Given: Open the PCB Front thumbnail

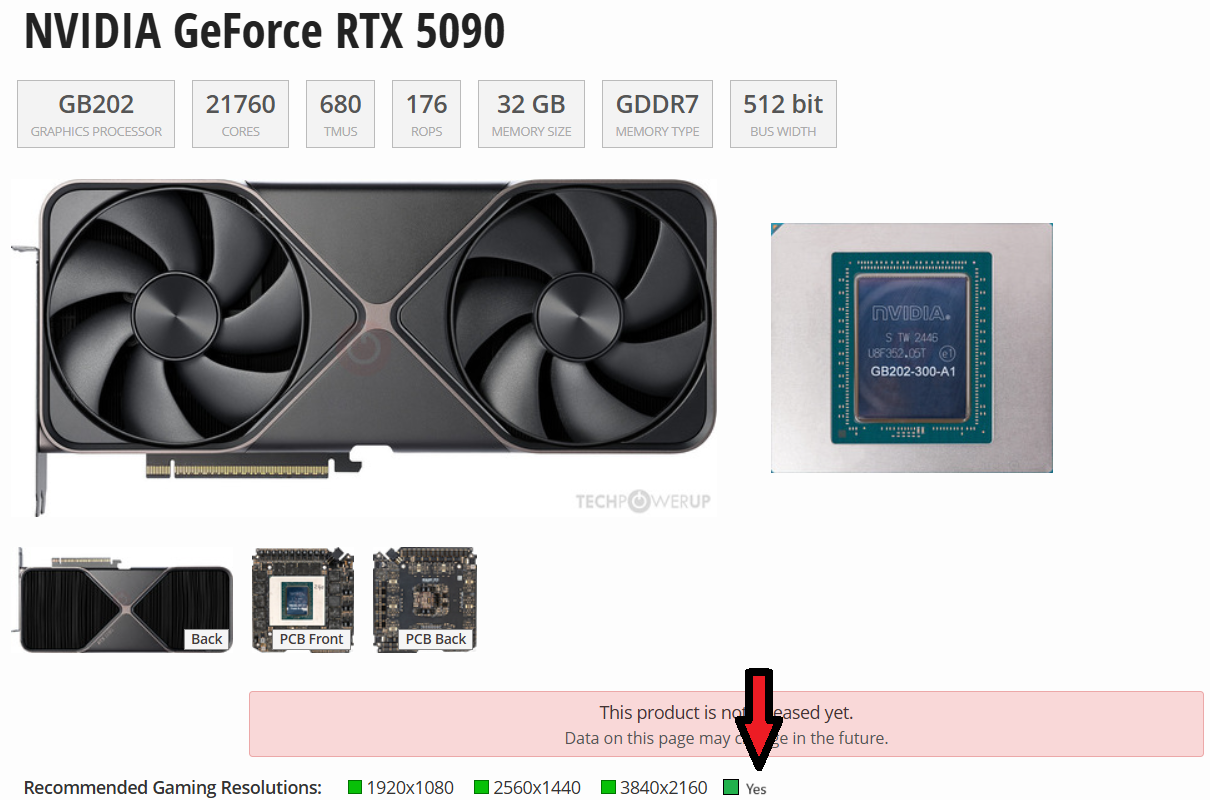Looking at the screenshot, I should [x=302, y=600].
